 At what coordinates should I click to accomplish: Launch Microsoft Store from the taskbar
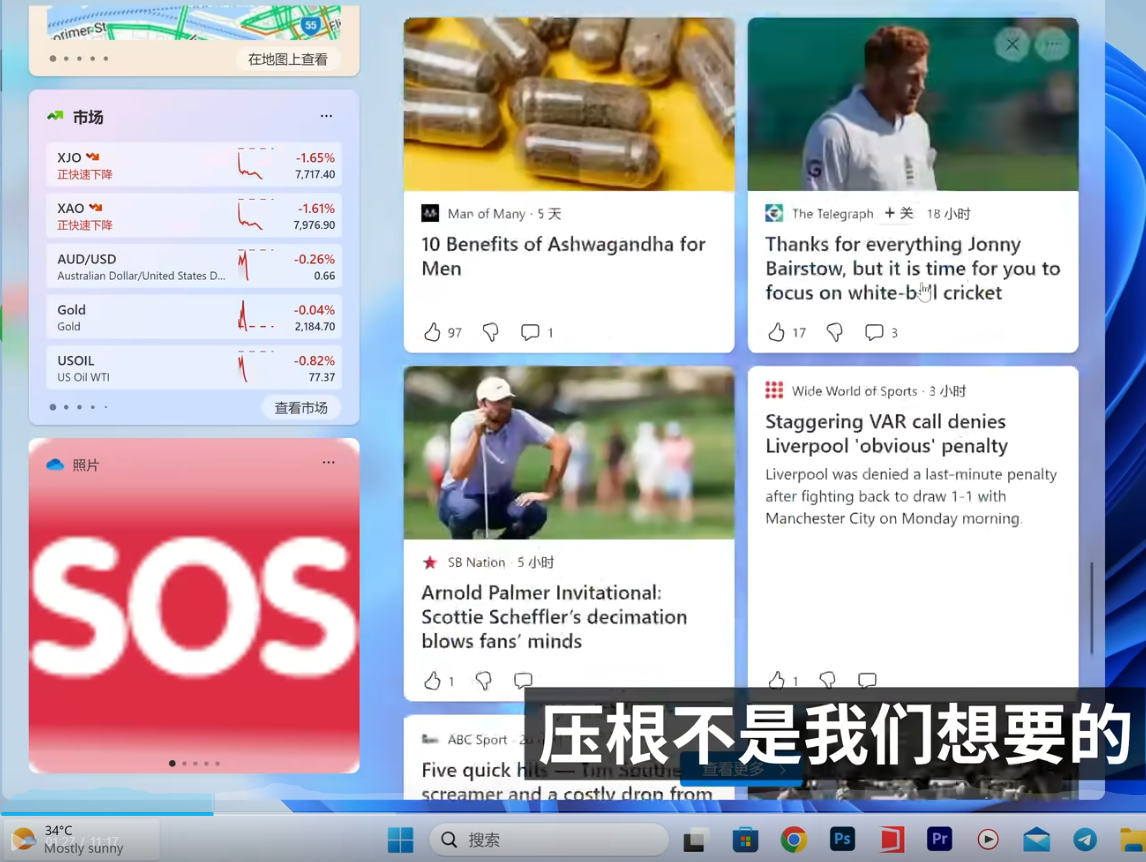click(745, 839)
